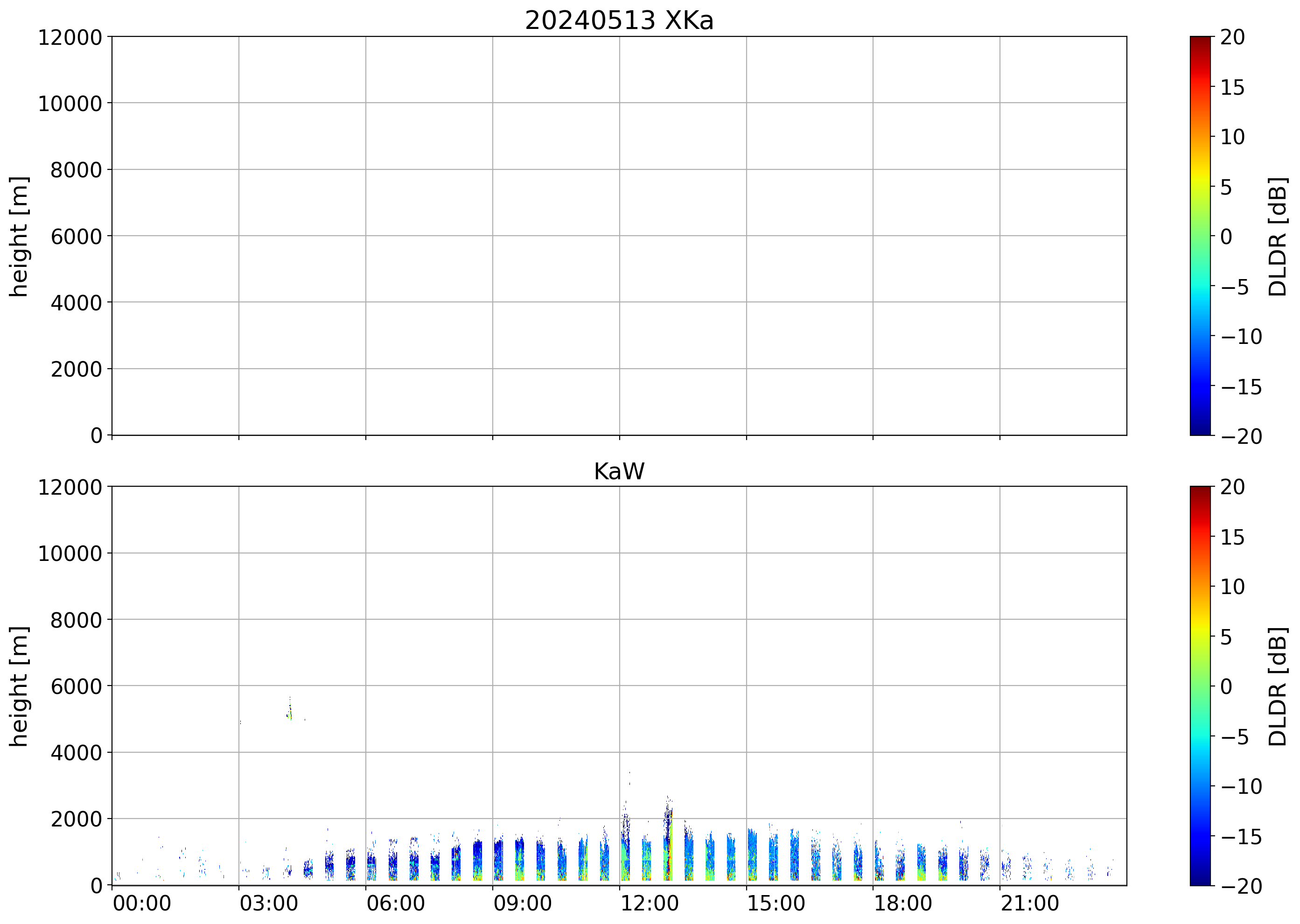Click the 09:00 time axis label
This screenshot has width=1300, height=924.
[x=522, y=903]
